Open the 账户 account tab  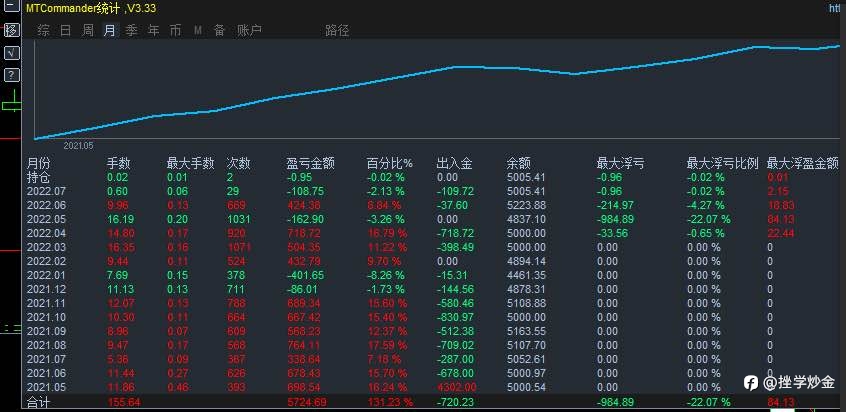click(249, 30)
